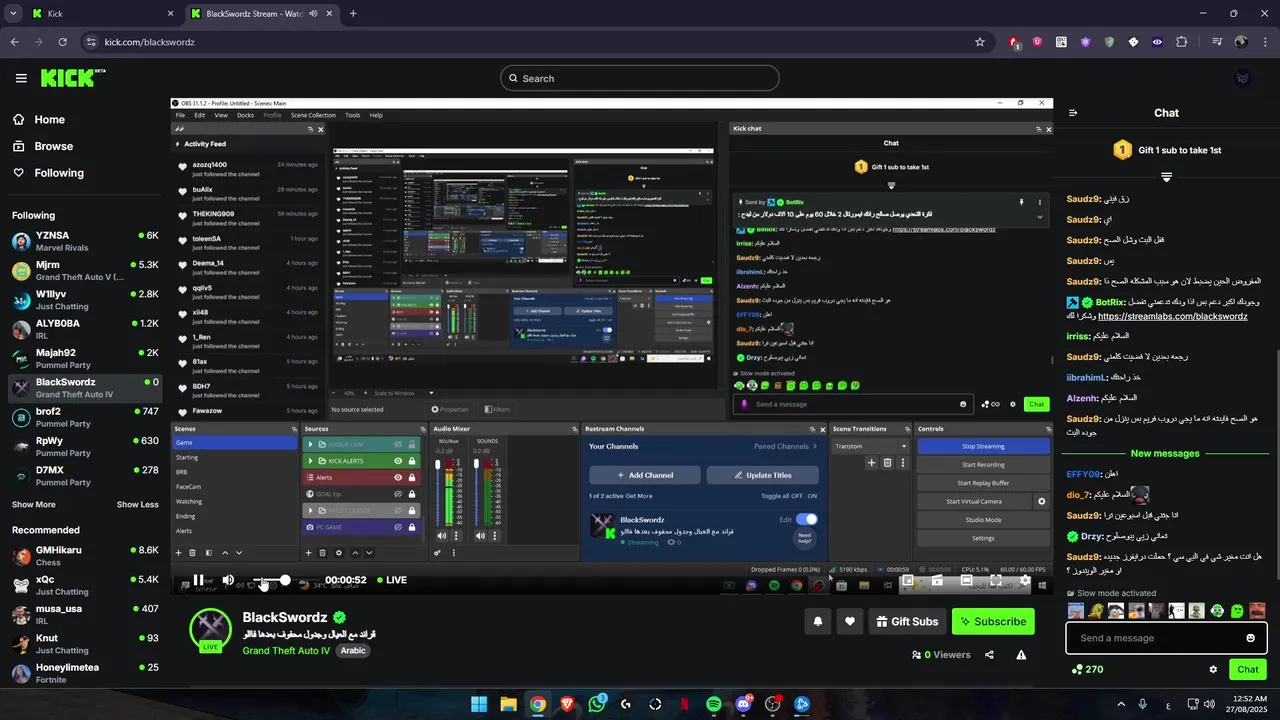This screenshot has width=1280, height=720.
Task: Click the Subscribe button
Action: point(993,621)
